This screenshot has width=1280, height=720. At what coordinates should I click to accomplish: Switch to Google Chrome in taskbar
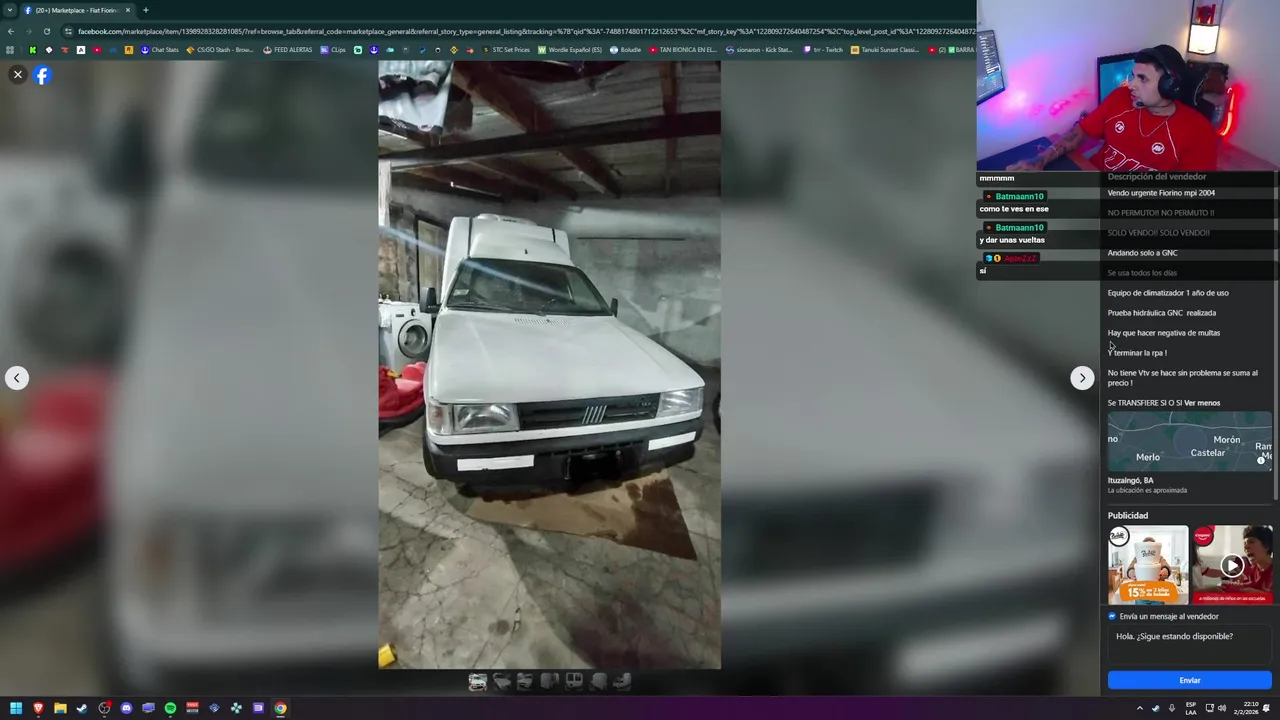pos(280,708)
